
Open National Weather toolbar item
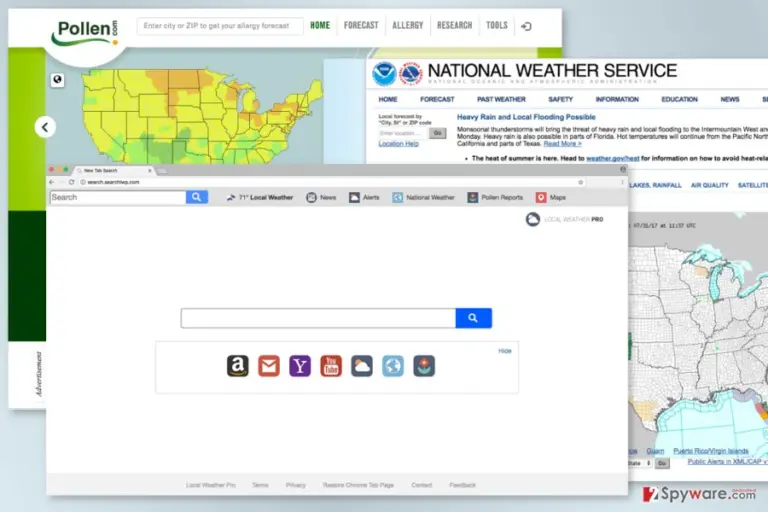click(x=424, y=197)
